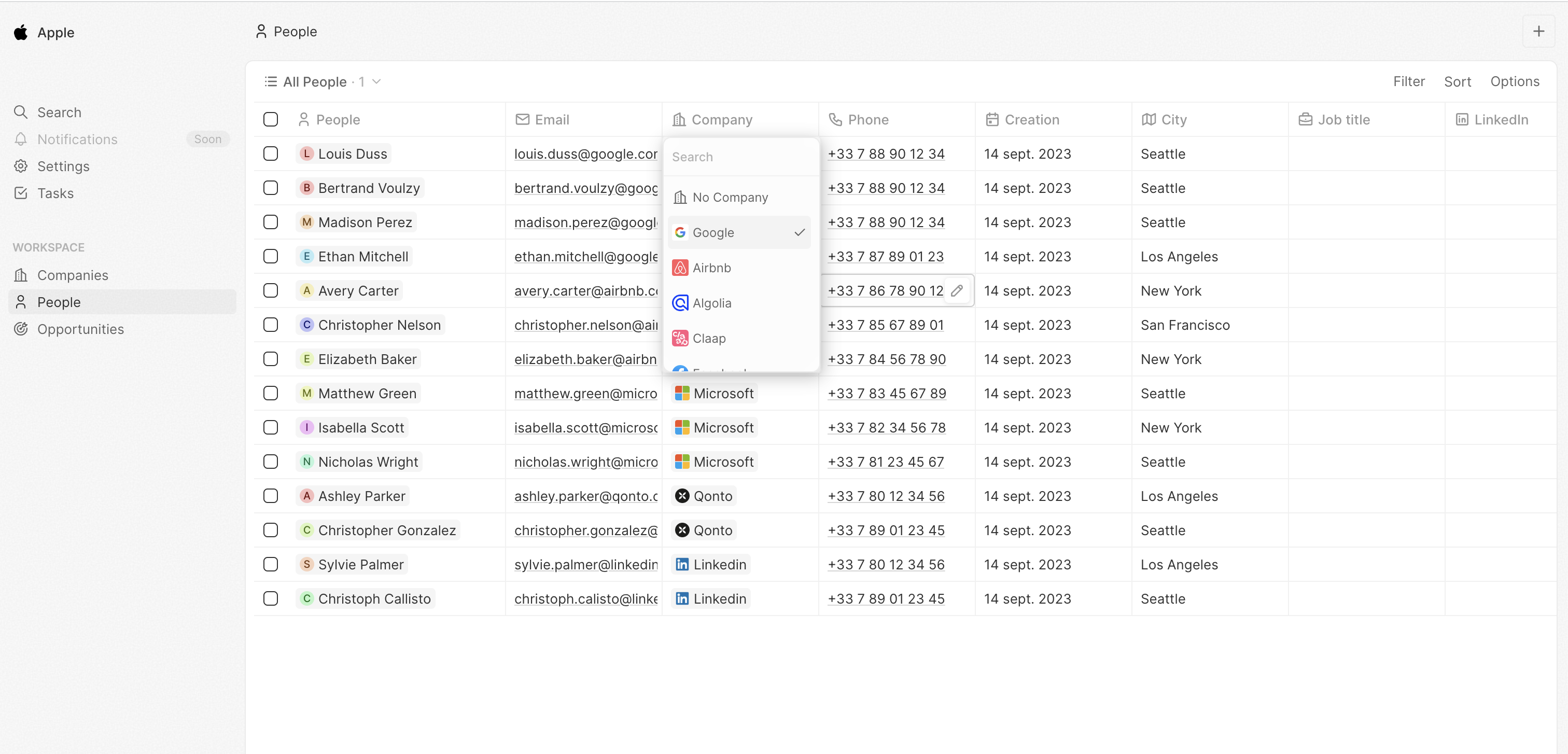Select the checkbox for Louis Duss

coord(270,153)
